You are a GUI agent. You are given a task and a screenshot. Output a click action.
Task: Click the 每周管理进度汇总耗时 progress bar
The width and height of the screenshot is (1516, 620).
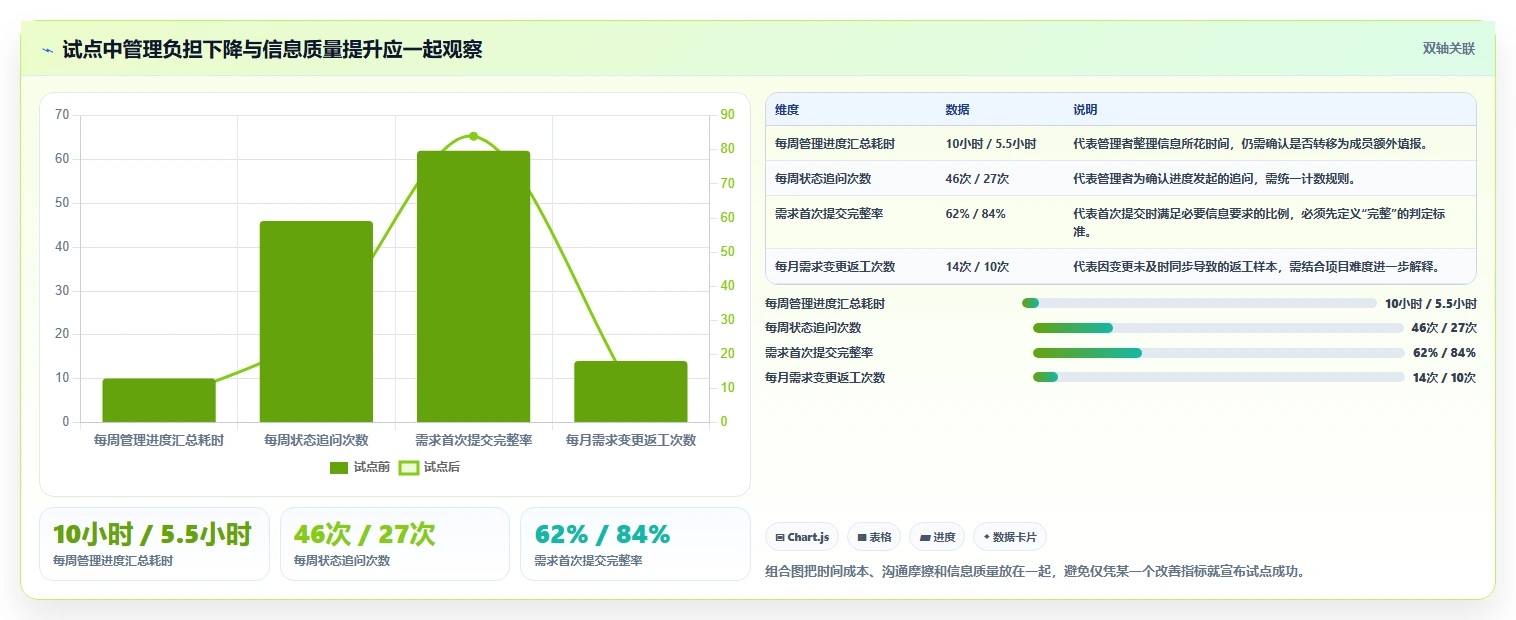1199,303
